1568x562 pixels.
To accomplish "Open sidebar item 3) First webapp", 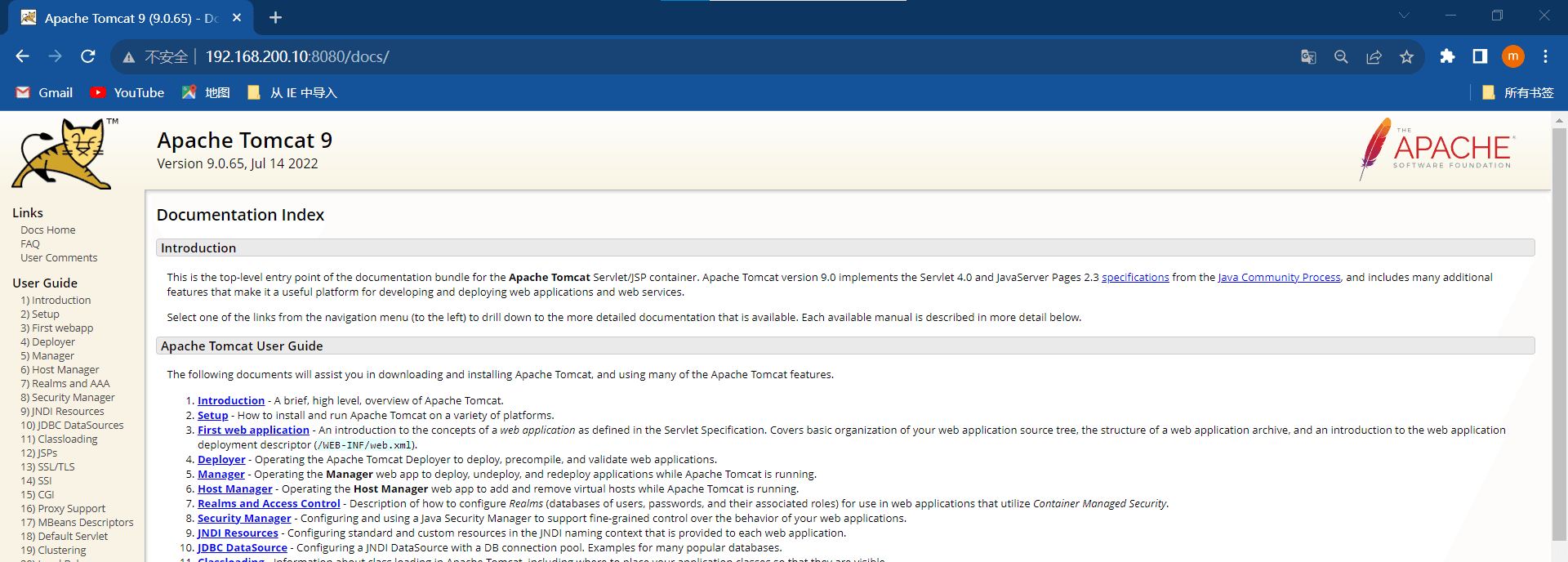I will coord(57,328).
